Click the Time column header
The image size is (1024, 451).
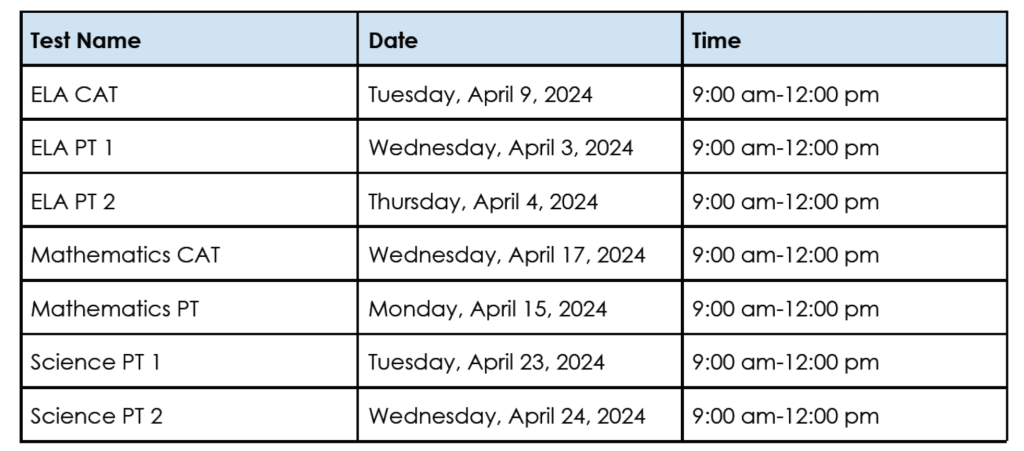click(x=716, y=41)
